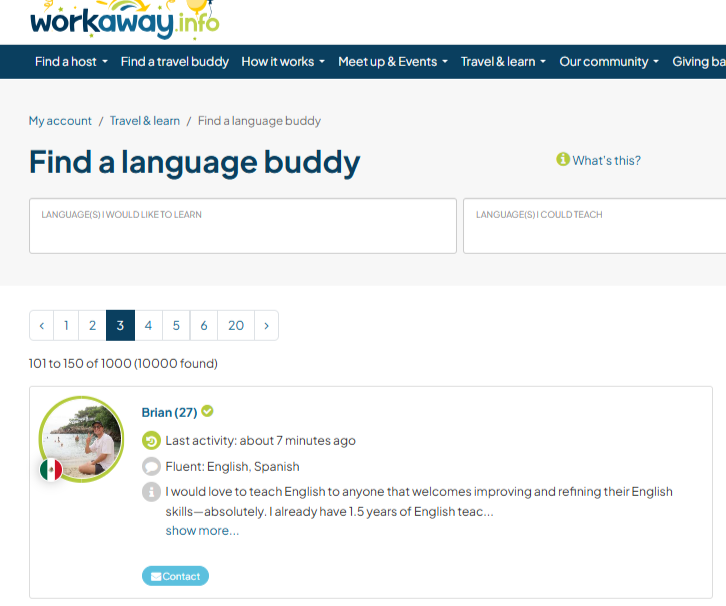Go to next results page arrow
Image resolution: width=726 pixels, height=606 pixels.
point(266,325)
